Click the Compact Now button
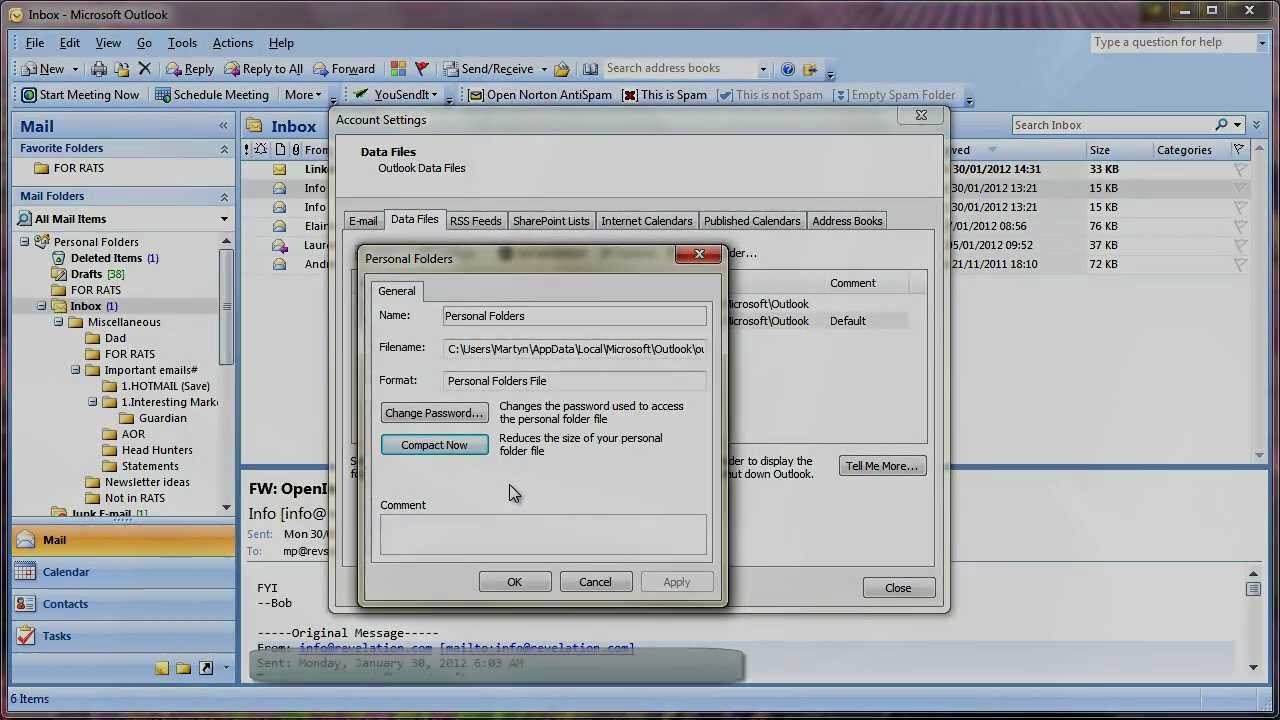1280x720 pixels. tap(434, 445)
